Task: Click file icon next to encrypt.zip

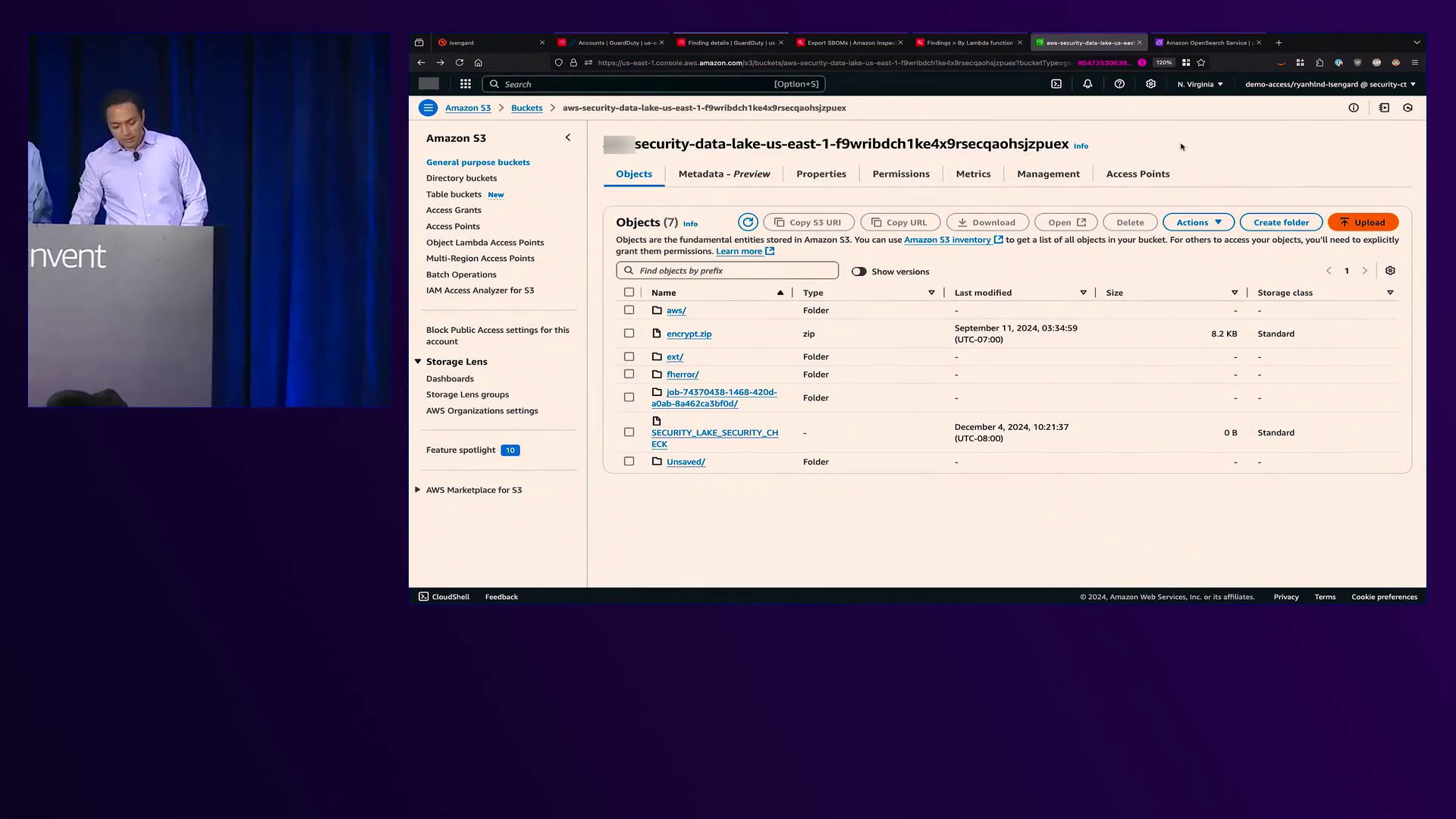Action: (x=657, y=334)
